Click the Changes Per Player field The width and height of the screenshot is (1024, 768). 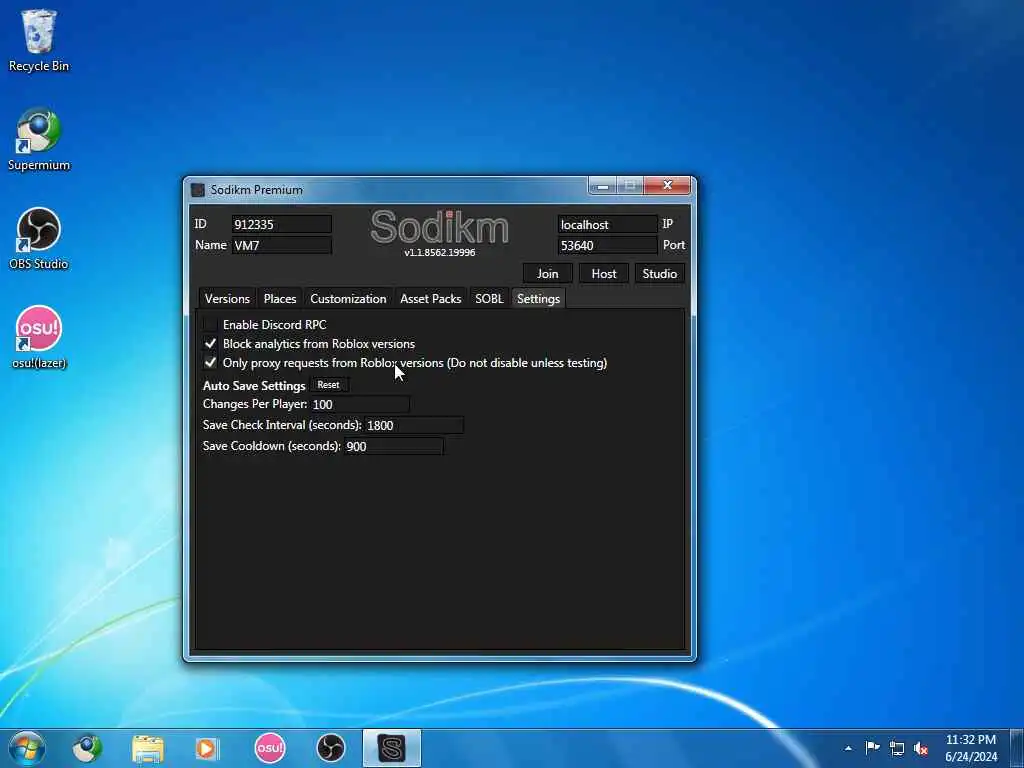pos(360,404)
